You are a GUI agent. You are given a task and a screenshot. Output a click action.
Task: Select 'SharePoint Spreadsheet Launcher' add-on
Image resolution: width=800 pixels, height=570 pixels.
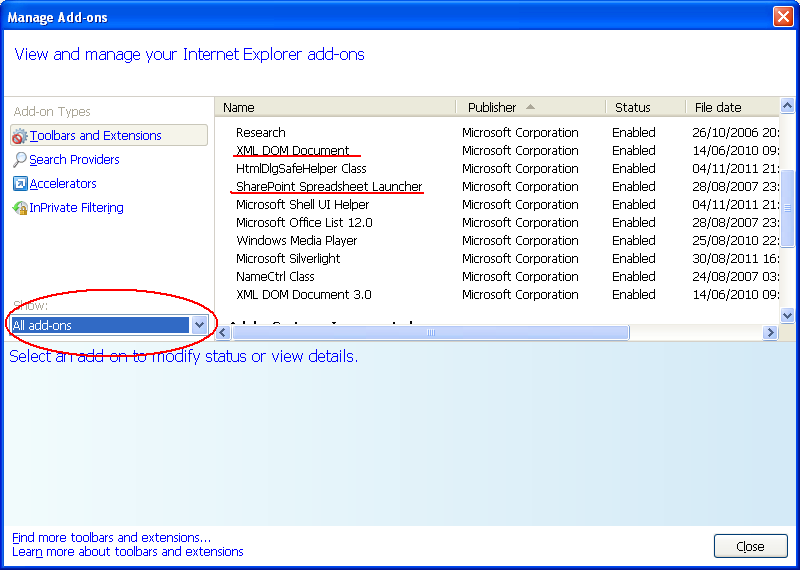coord(329,187)
